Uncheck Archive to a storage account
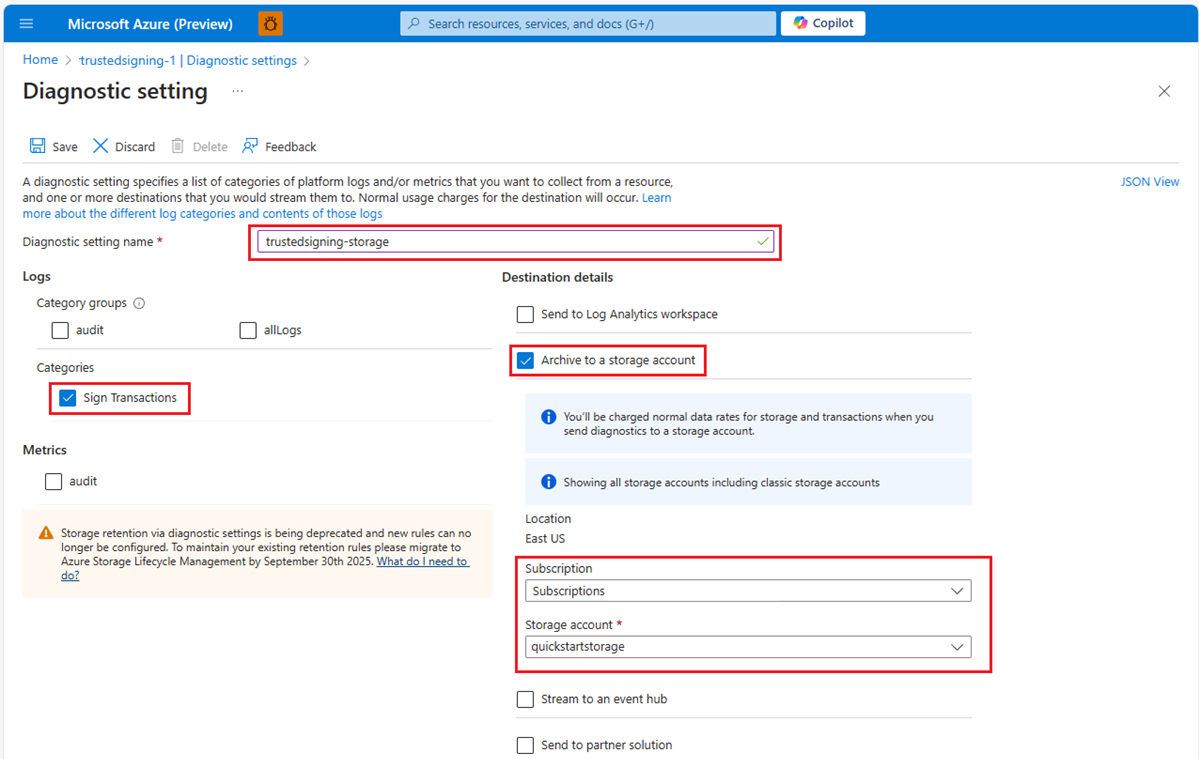Screen dimensions: 1199x759 (x=525, y=360)
